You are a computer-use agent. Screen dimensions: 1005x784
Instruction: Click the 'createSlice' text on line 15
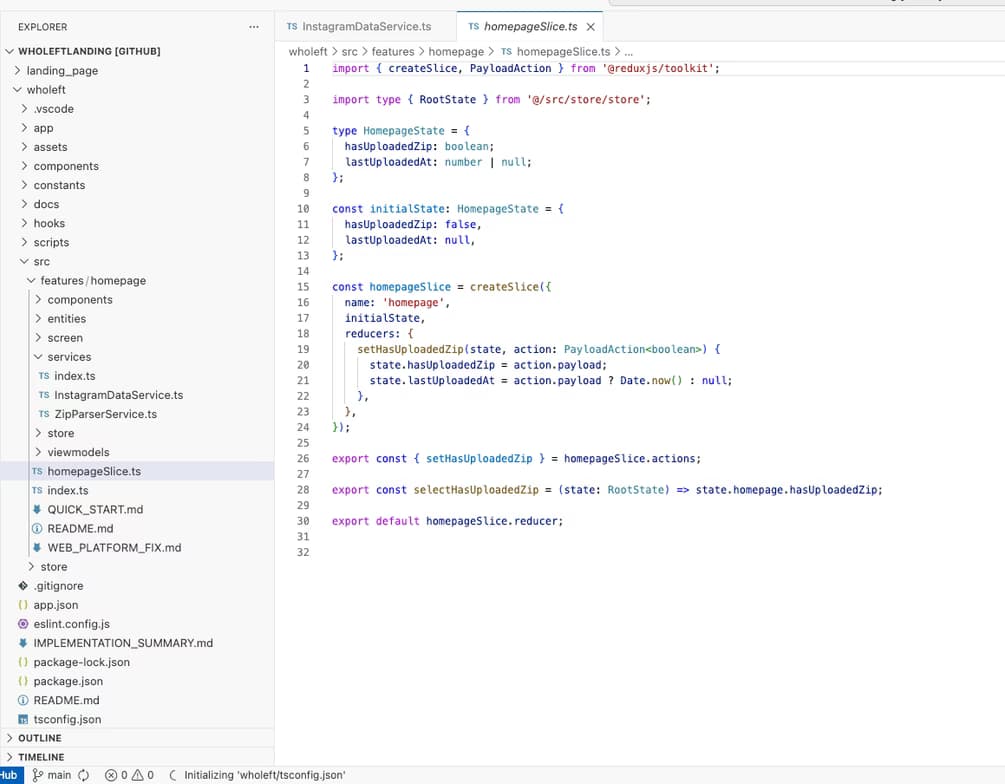click(504, 287)
